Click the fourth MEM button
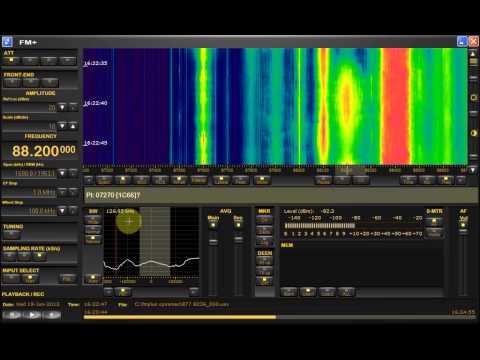This screenshot has height=360, width=480. tap(347, 292)
